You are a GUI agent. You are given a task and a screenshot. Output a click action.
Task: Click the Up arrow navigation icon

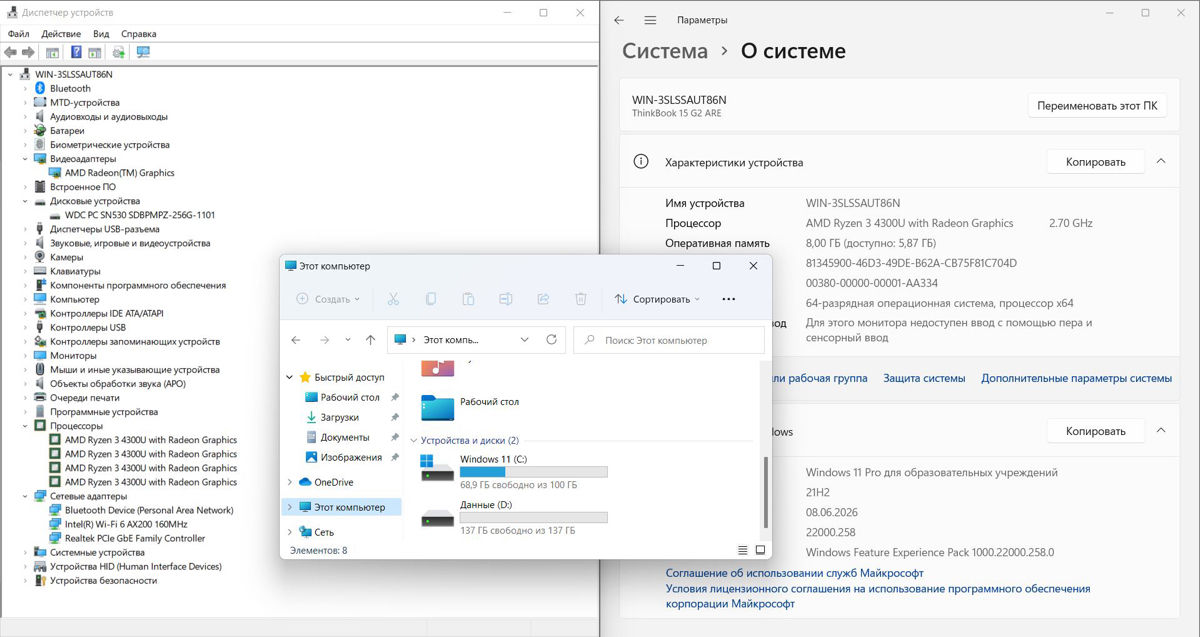[370, 340]
